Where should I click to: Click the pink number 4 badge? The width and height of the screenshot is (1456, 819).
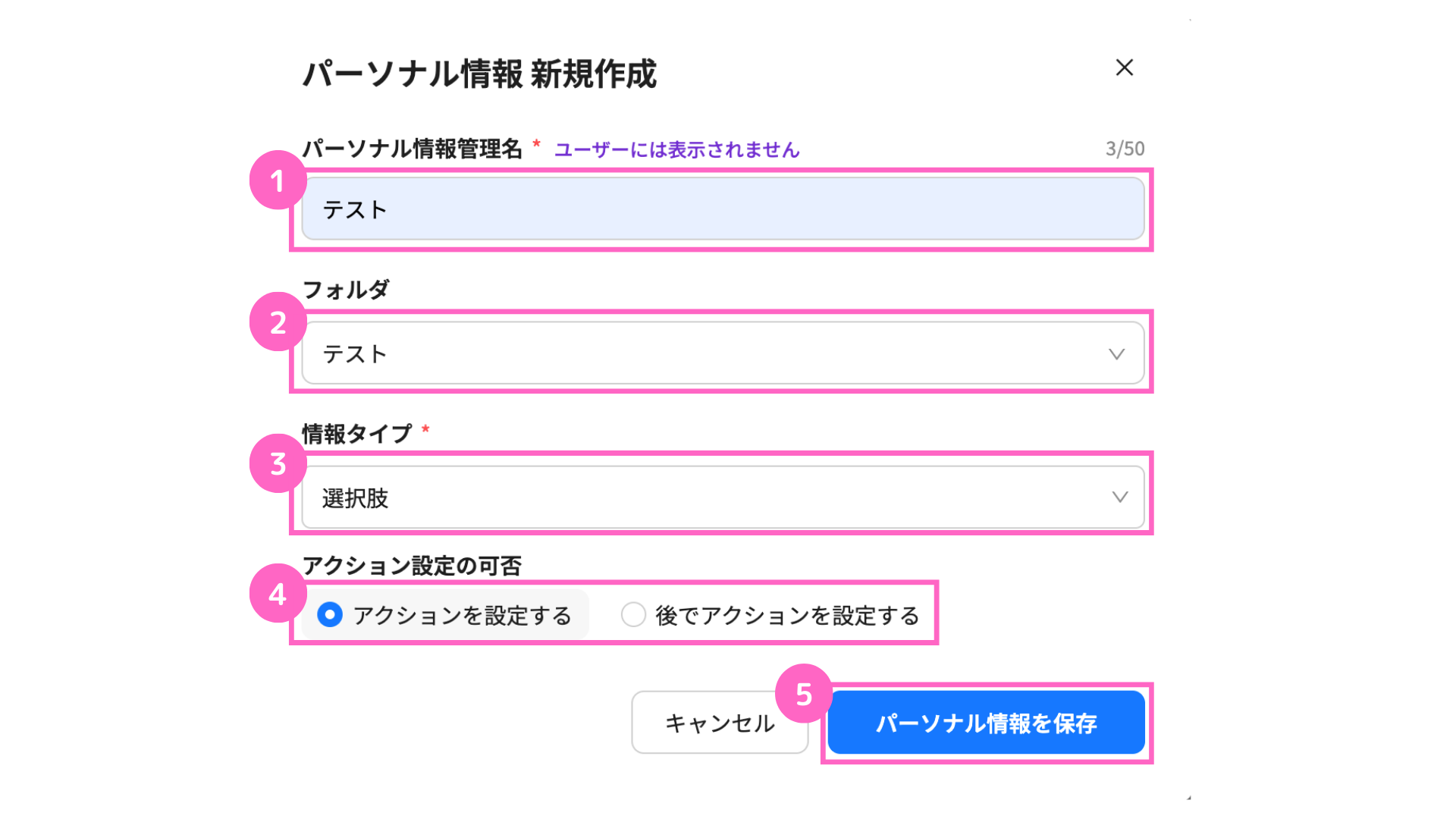tap(278, 594)
